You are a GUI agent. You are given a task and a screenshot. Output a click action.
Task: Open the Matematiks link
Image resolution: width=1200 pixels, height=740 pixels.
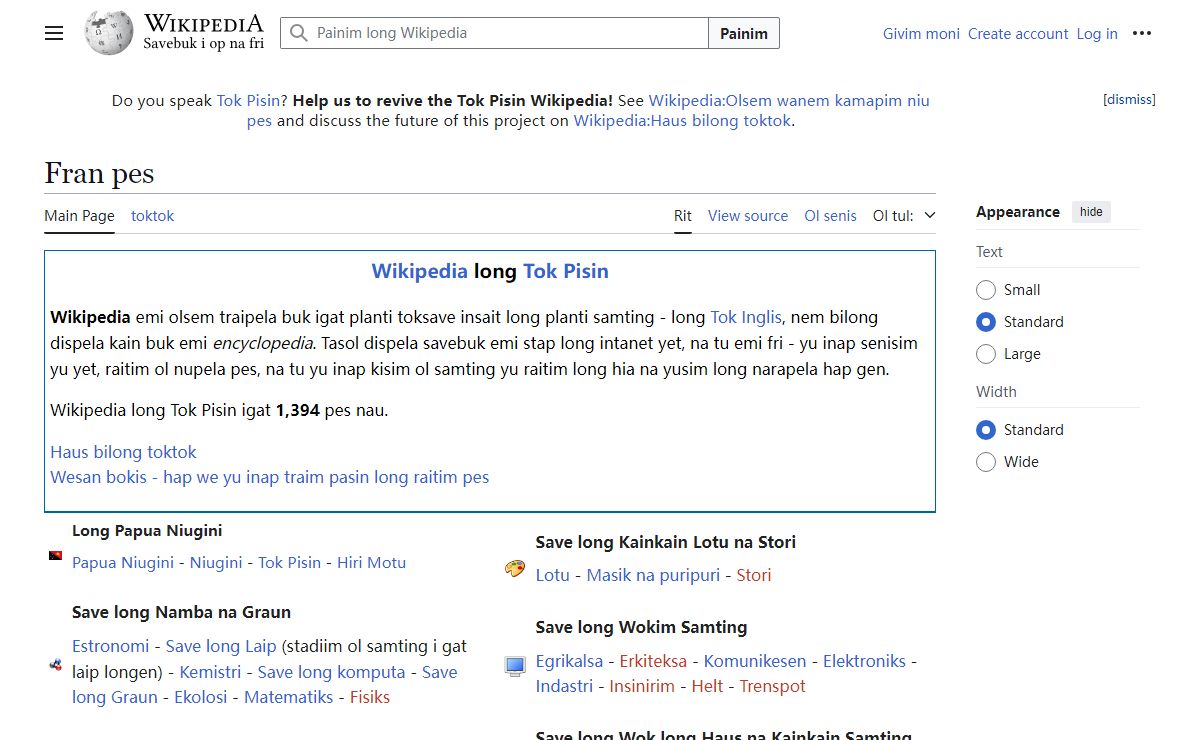[x=288, y=697]
